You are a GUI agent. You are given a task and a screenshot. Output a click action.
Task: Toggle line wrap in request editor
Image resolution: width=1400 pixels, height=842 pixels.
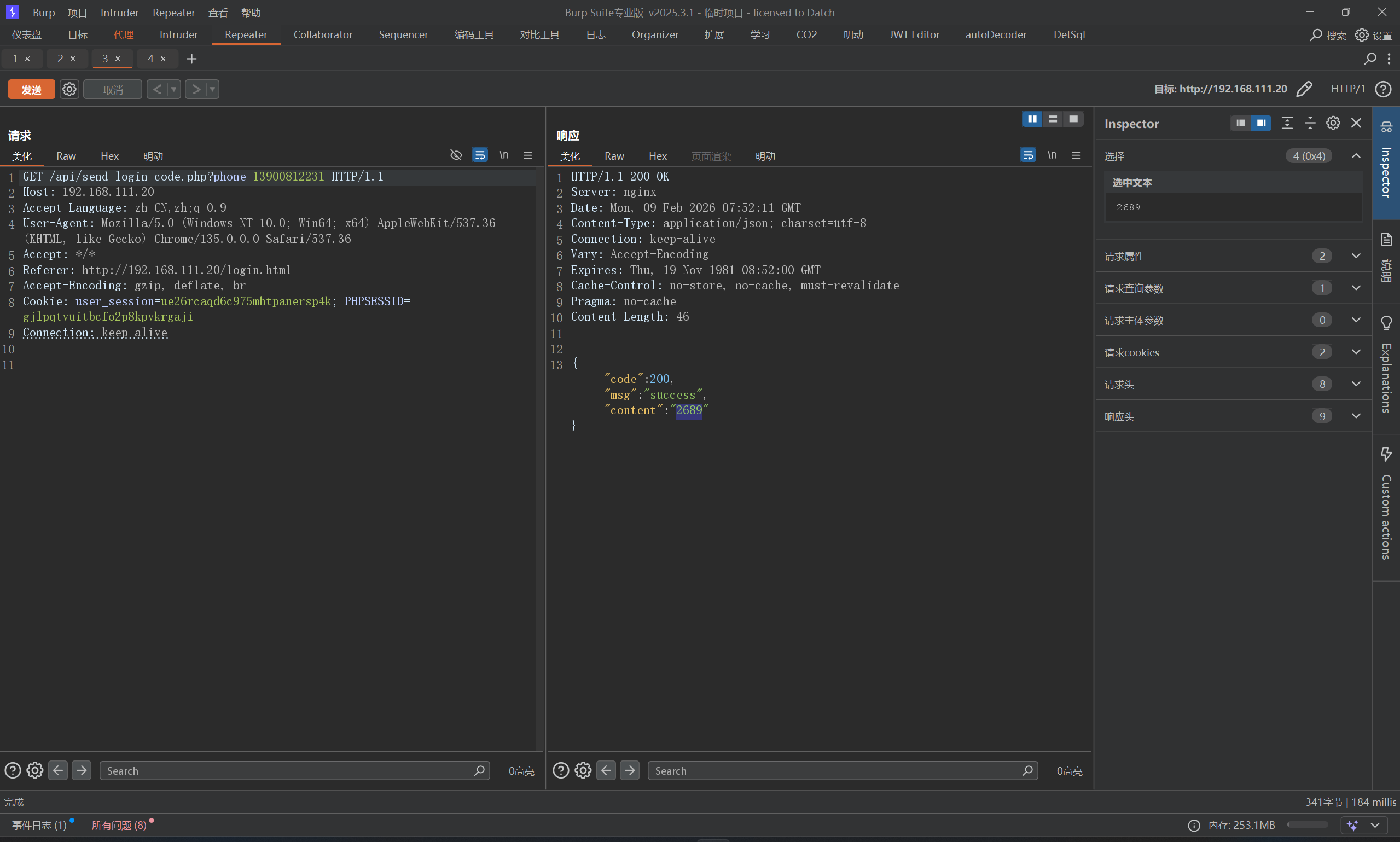tap(480, 155)
